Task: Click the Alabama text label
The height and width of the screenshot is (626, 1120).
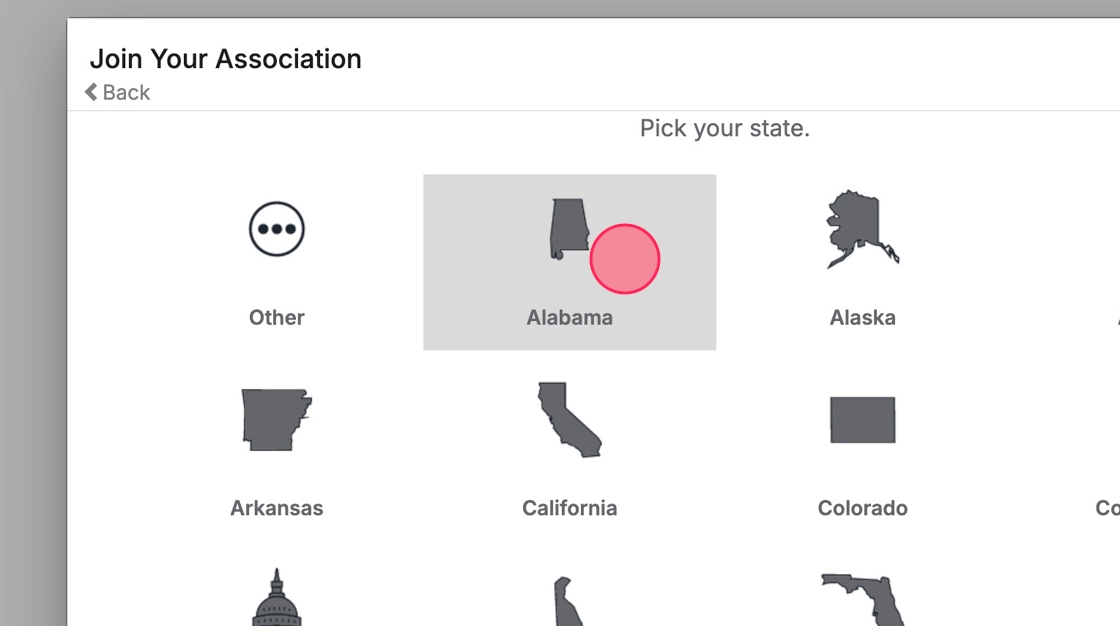Action: (x=569, y=318)
